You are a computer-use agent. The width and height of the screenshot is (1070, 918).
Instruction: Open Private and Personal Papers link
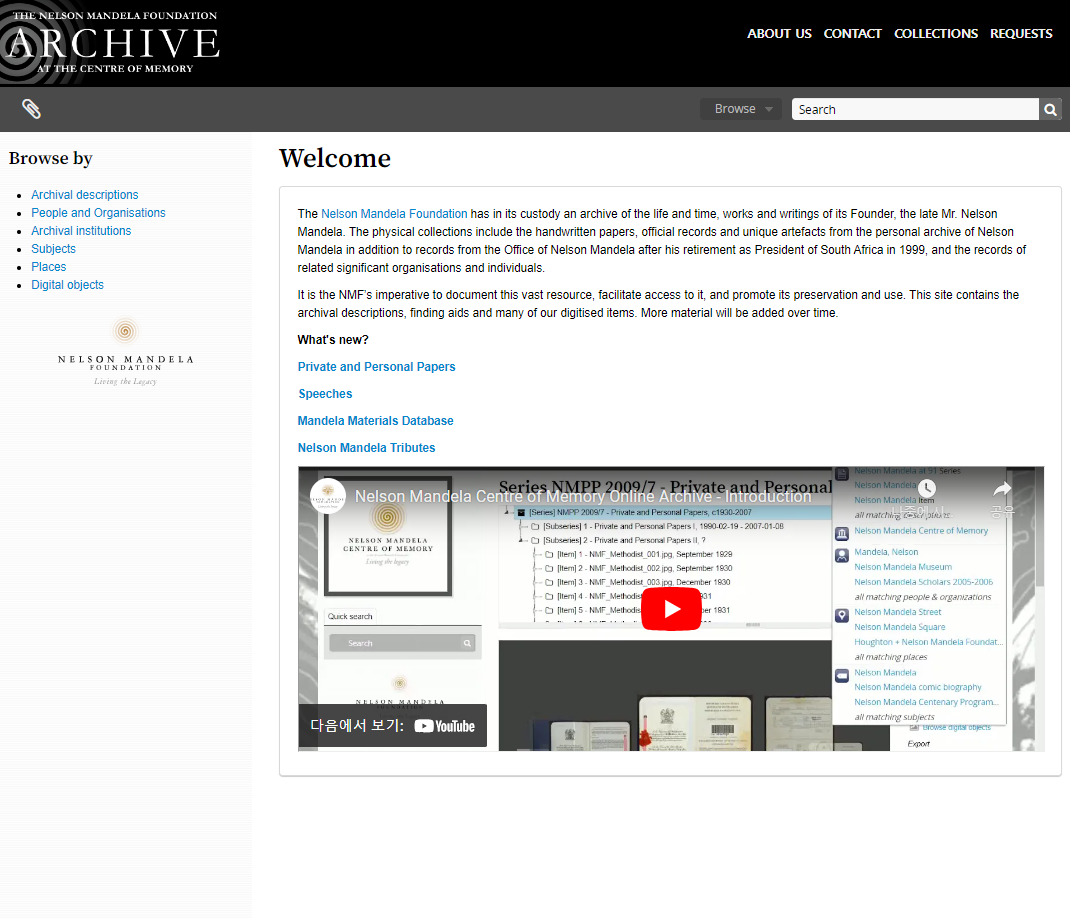click(x=376, y=367)
